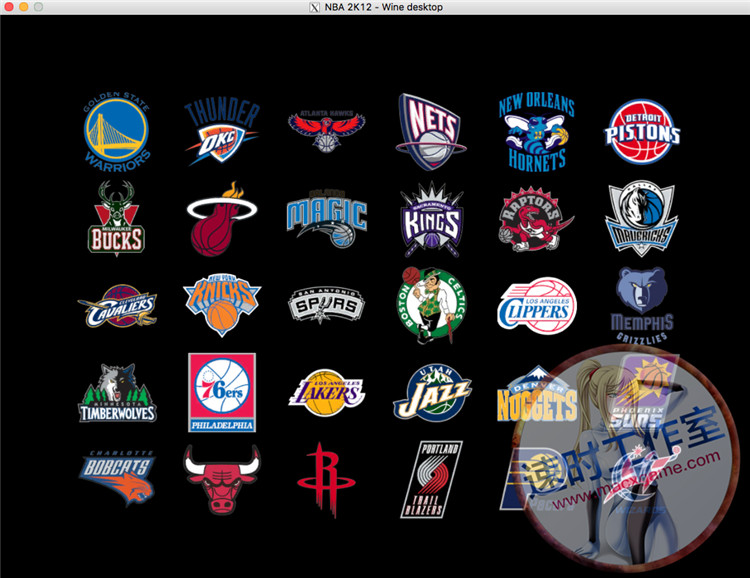Select the Milwaukee Bucks logo
Viewport: 750px width, 578px height.
pyautogui.click(x=116, y=218)
